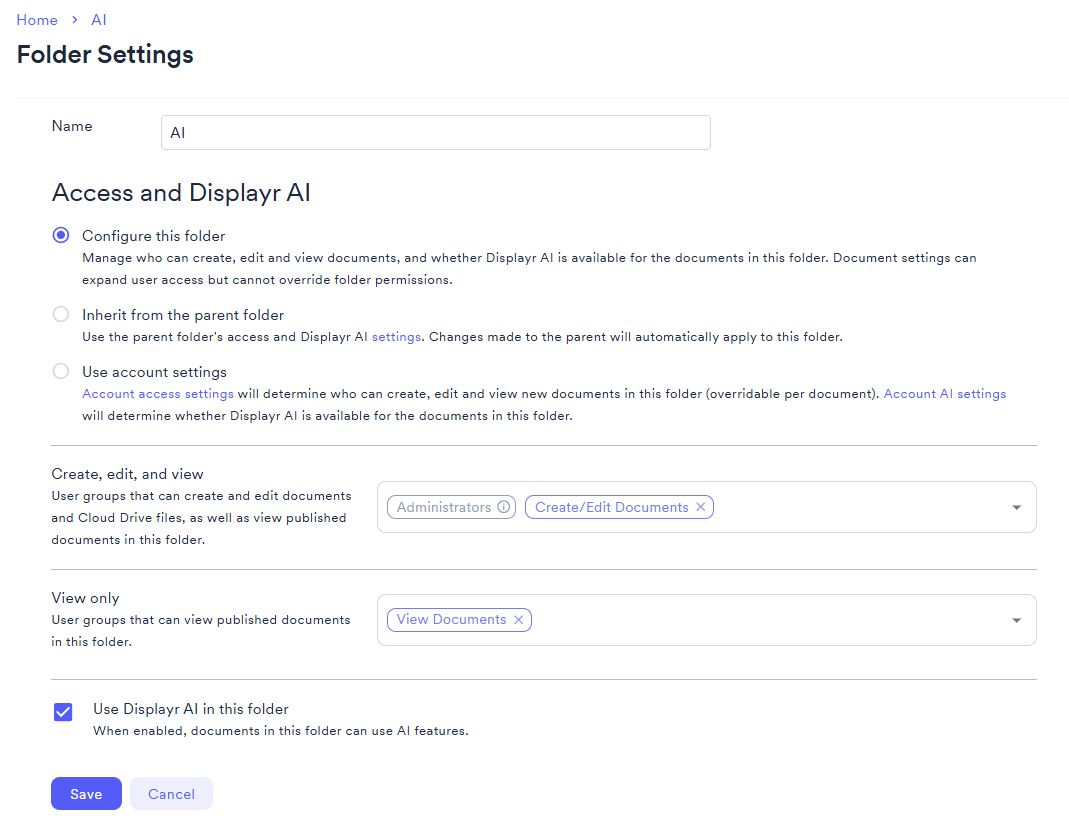Cancel the folder settings changes

click(x=171, y=793)
